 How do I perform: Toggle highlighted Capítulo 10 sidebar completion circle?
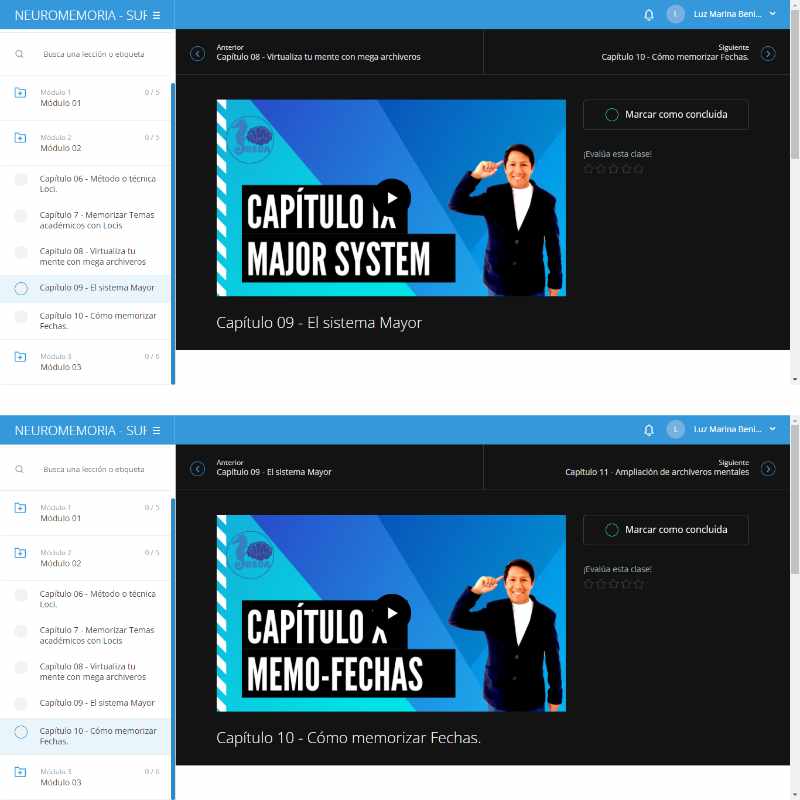(x=21, y=732)
